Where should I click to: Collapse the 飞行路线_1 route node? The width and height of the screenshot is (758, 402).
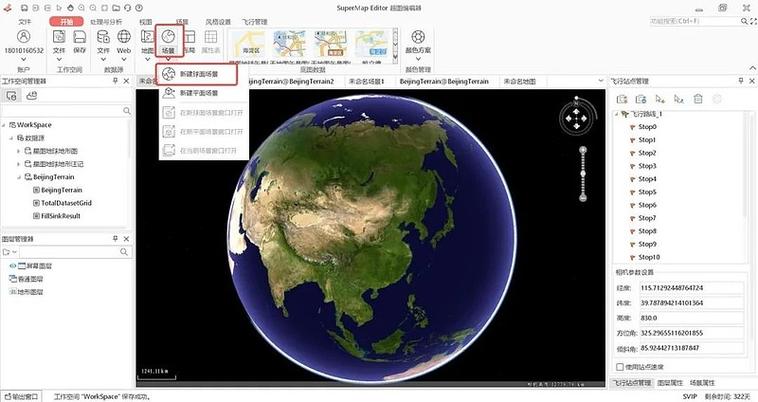tap(616, 114)
